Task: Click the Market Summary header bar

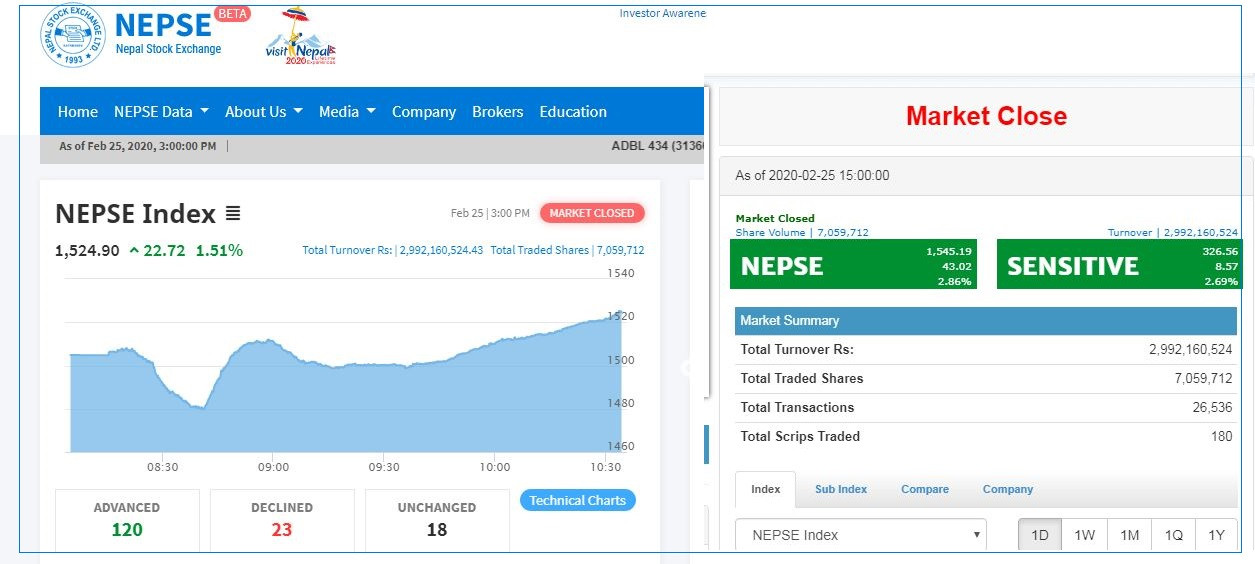Action: [x=985, y=321]
